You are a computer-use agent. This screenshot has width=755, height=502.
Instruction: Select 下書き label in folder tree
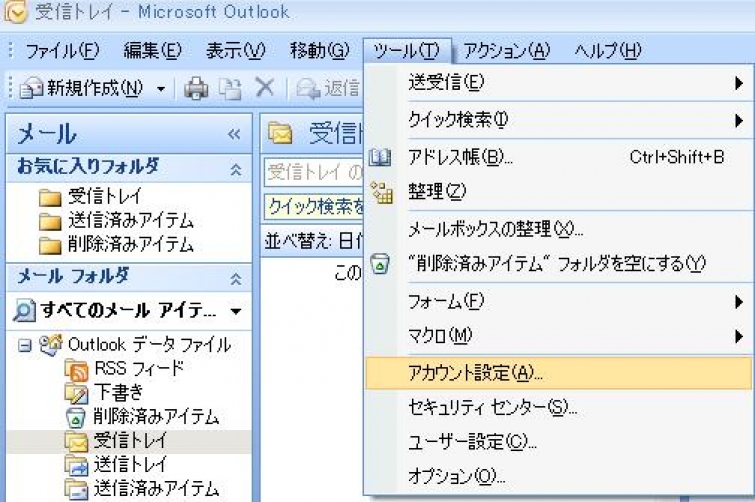pos(118,392)
